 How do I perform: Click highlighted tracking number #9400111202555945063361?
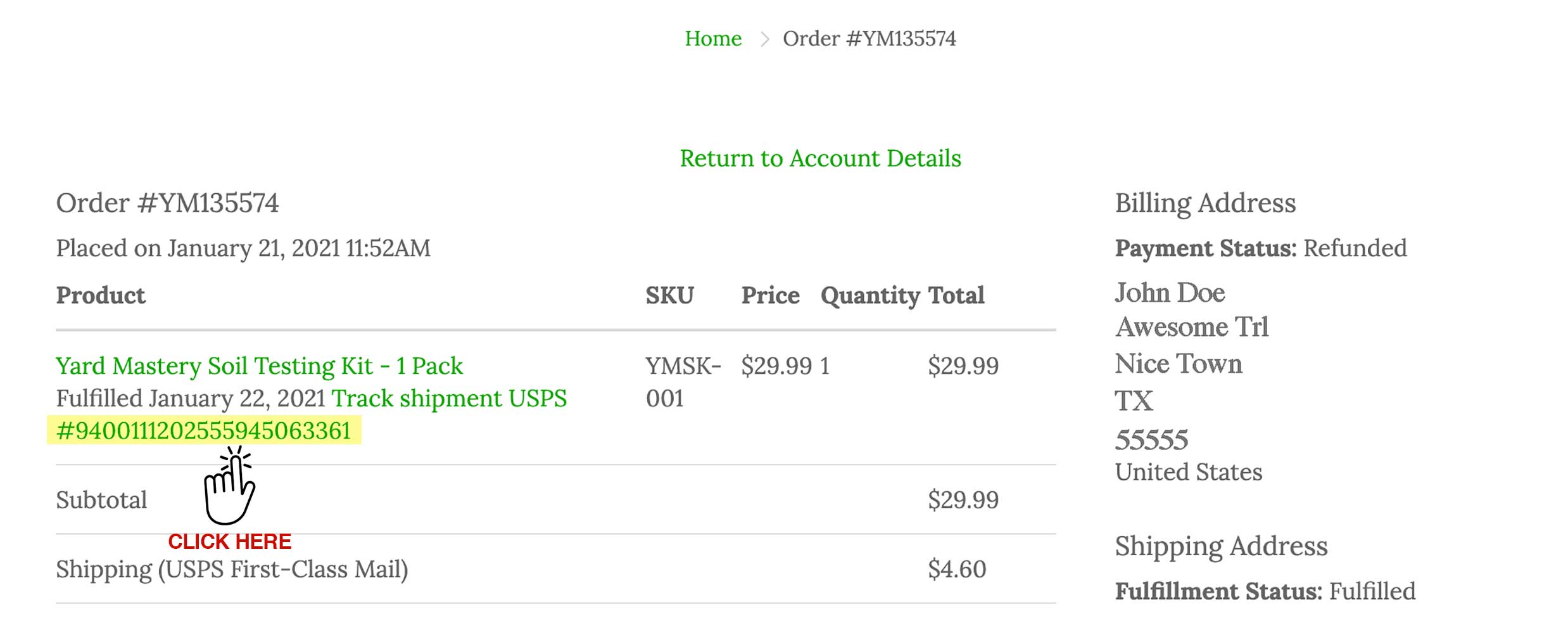tap(204, 431)
